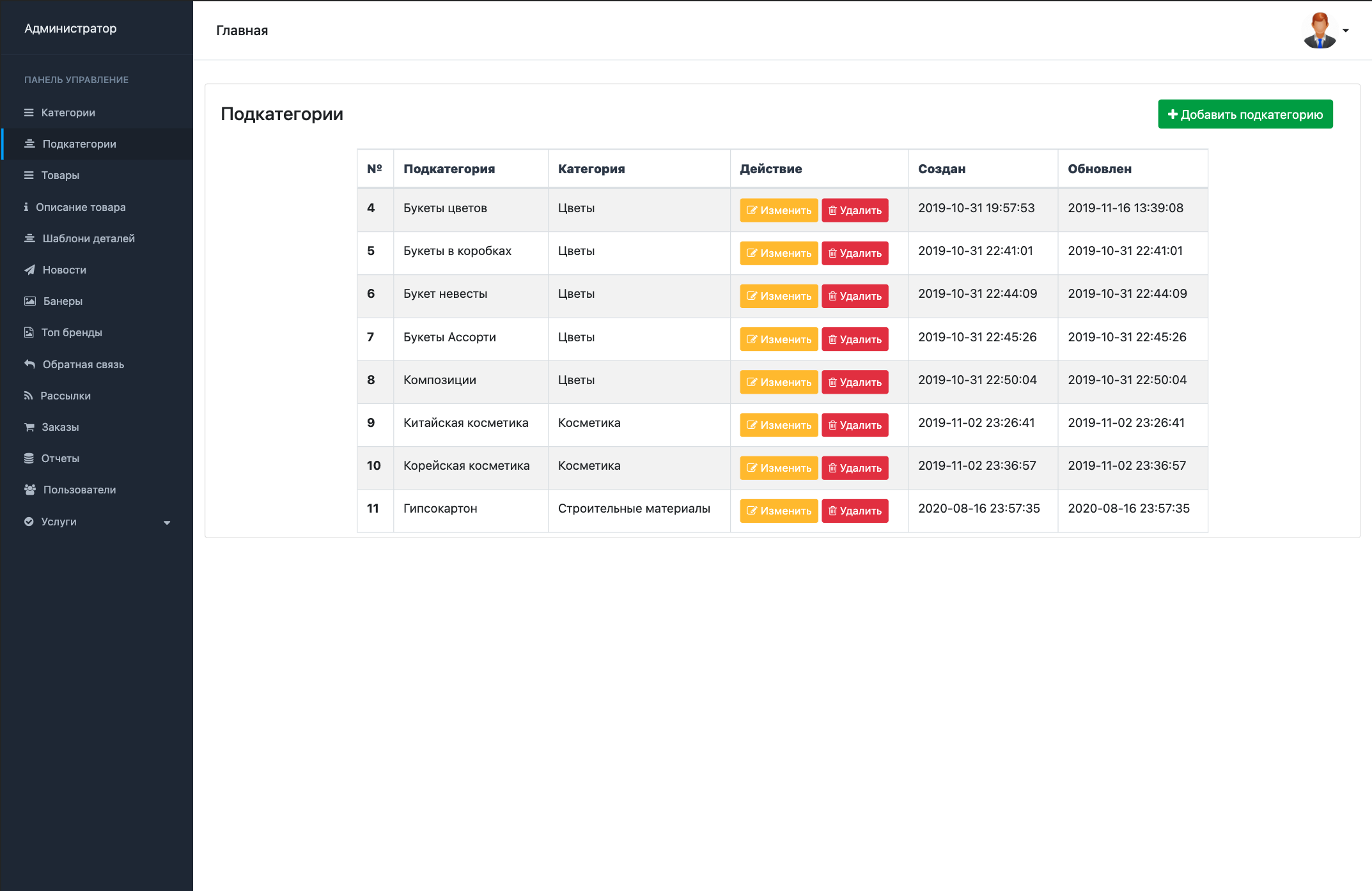Open the Подкатегории menu item

97,144
